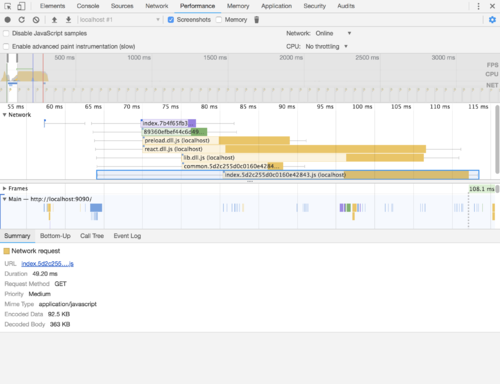
Task: Open capture settings gear icon
Action: pyautogui.click(x=492, y=20)
